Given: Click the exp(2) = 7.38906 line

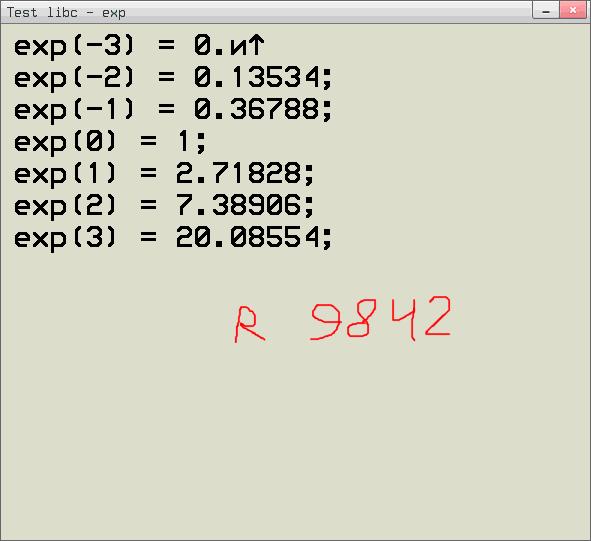Looking at the screenshot, I should [164, 206].
